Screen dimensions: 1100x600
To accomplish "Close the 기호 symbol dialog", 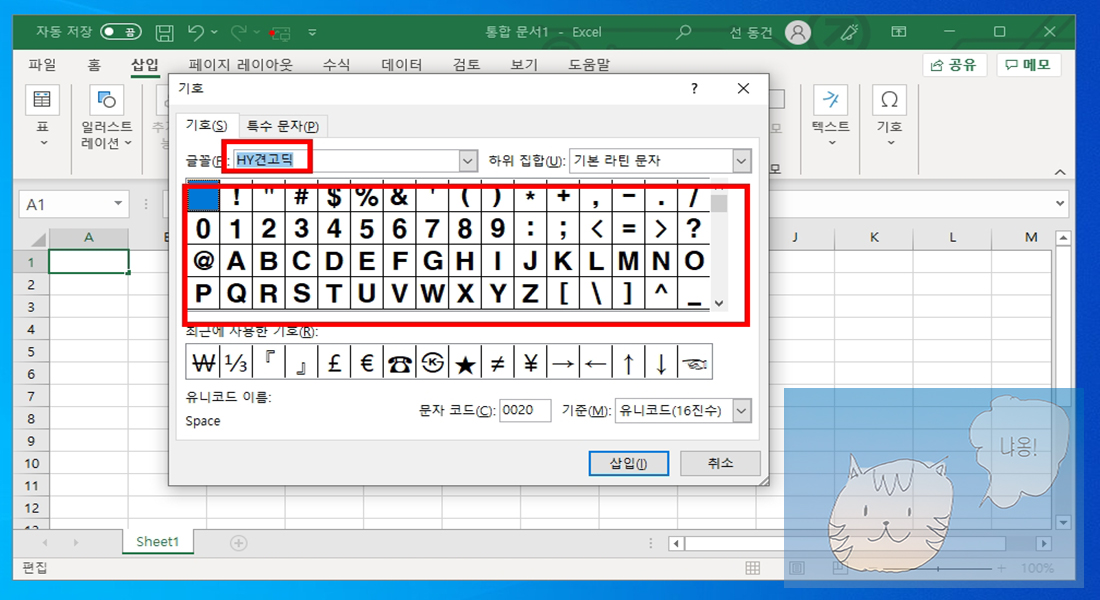I will coord(744,88).
